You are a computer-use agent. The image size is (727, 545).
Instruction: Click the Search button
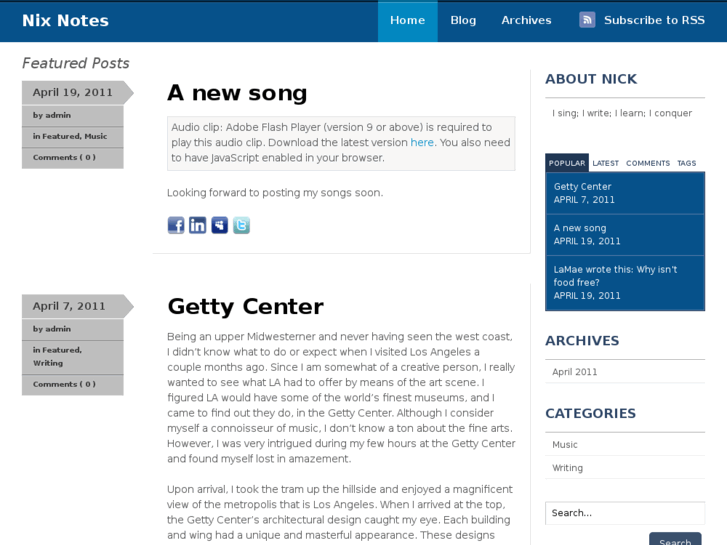(x=675, y=539)
